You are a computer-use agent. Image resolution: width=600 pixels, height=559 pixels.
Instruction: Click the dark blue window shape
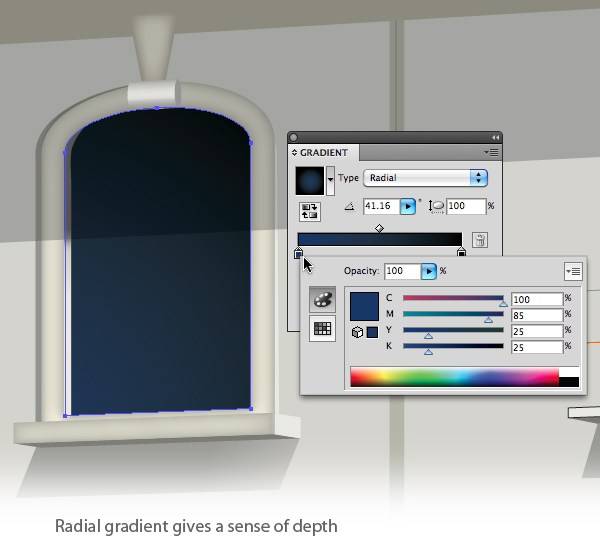pyautogui.click(x=158, y=264)
